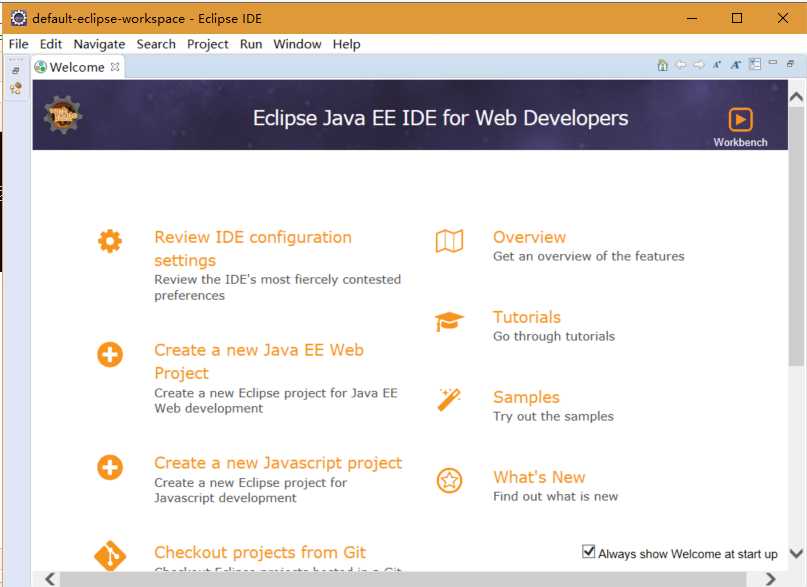Viewport: 807px width, 587px height.
Task: Click the plus icon for Java EE Web Project
Action: point(110,354)
